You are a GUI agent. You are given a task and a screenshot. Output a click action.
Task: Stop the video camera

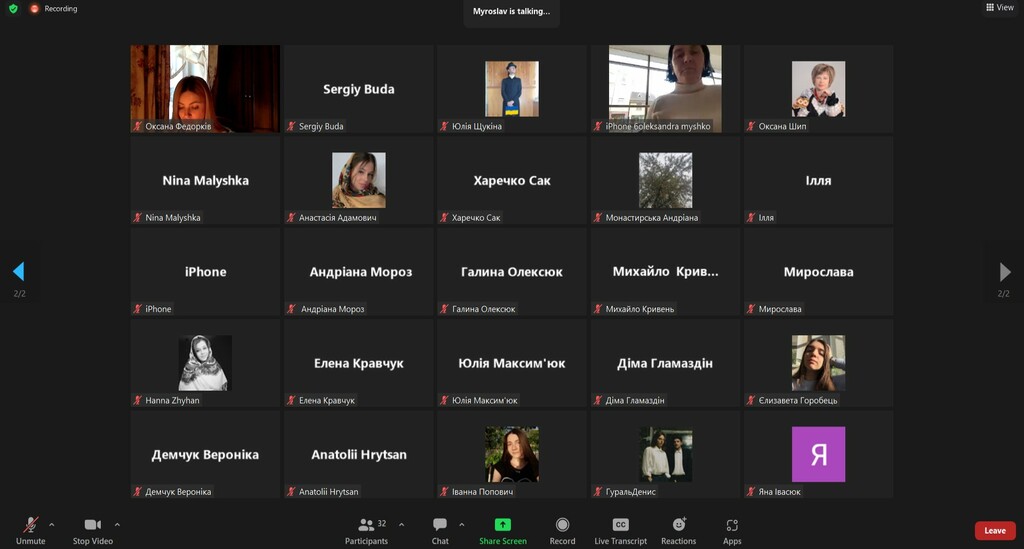pos(93,530)
